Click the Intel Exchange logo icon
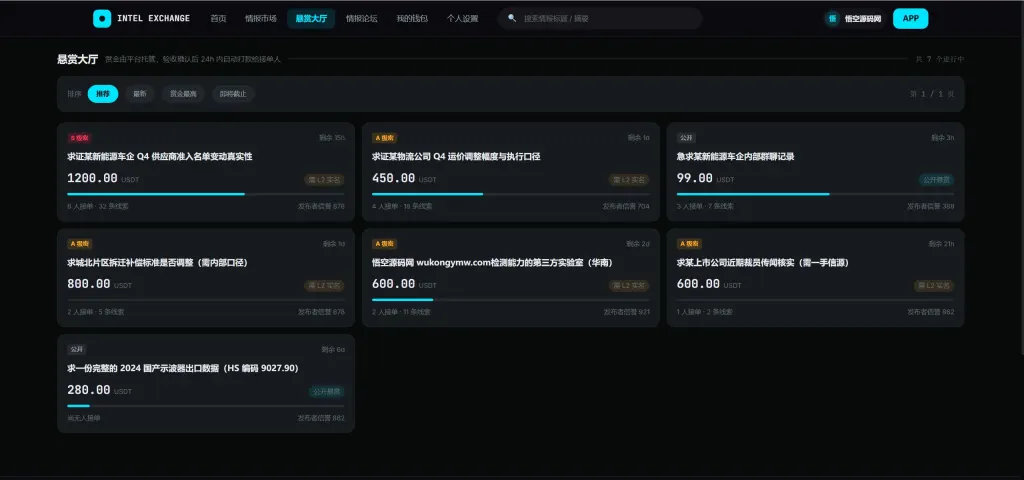Screen dimensions: 1024x480 point(102,18)
